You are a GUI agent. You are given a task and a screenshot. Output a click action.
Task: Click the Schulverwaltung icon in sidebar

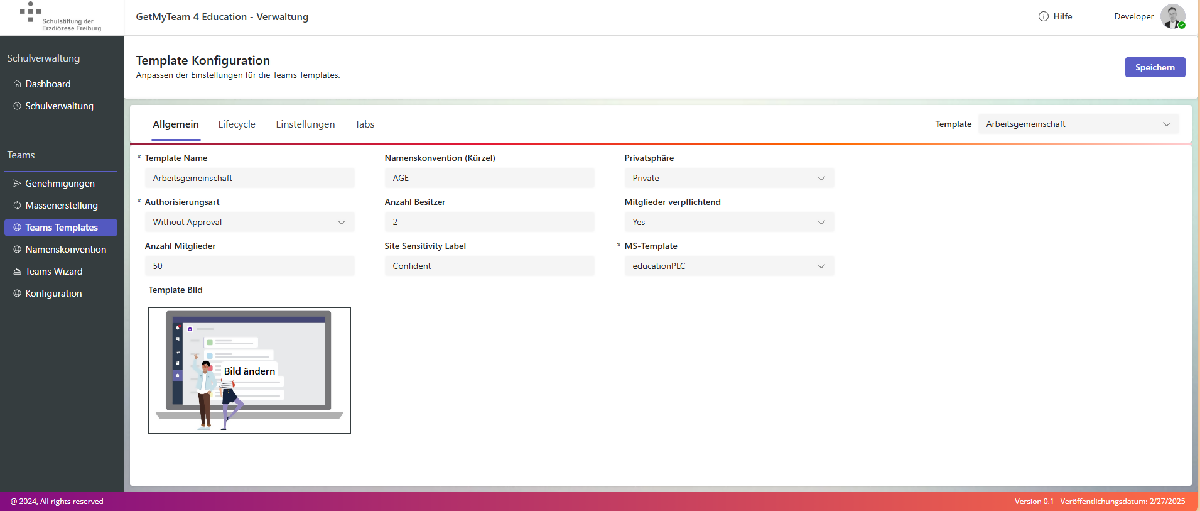[x=17, y=105]
